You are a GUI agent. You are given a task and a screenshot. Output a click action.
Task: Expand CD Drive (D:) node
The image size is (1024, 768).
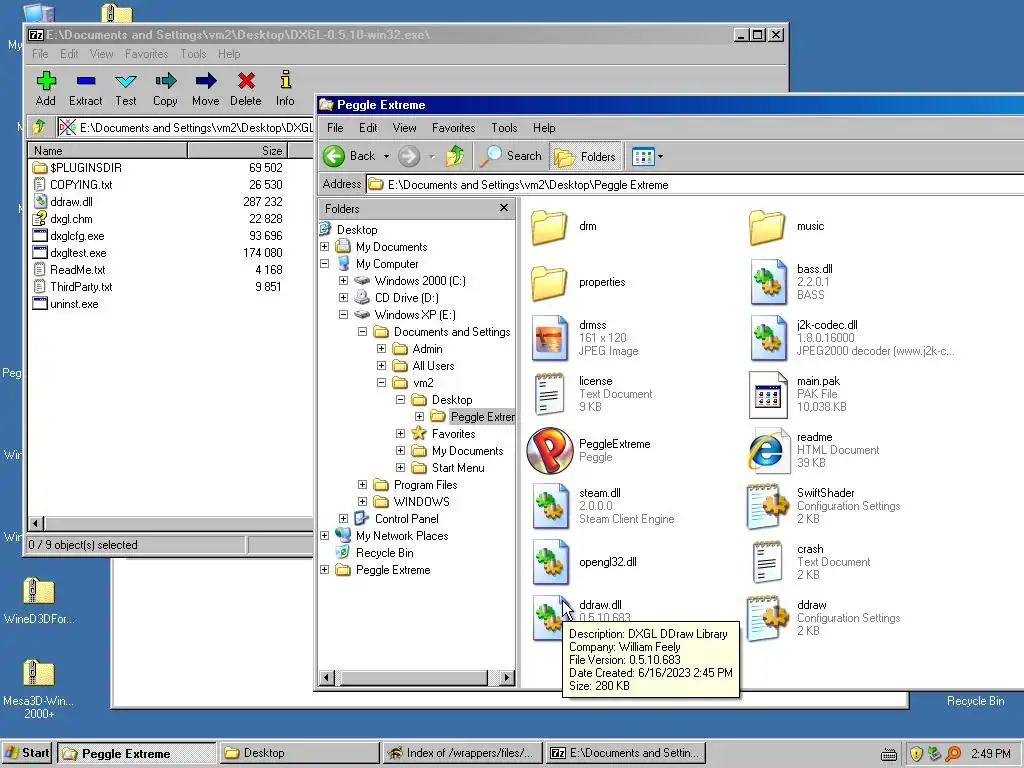[344, 298]
